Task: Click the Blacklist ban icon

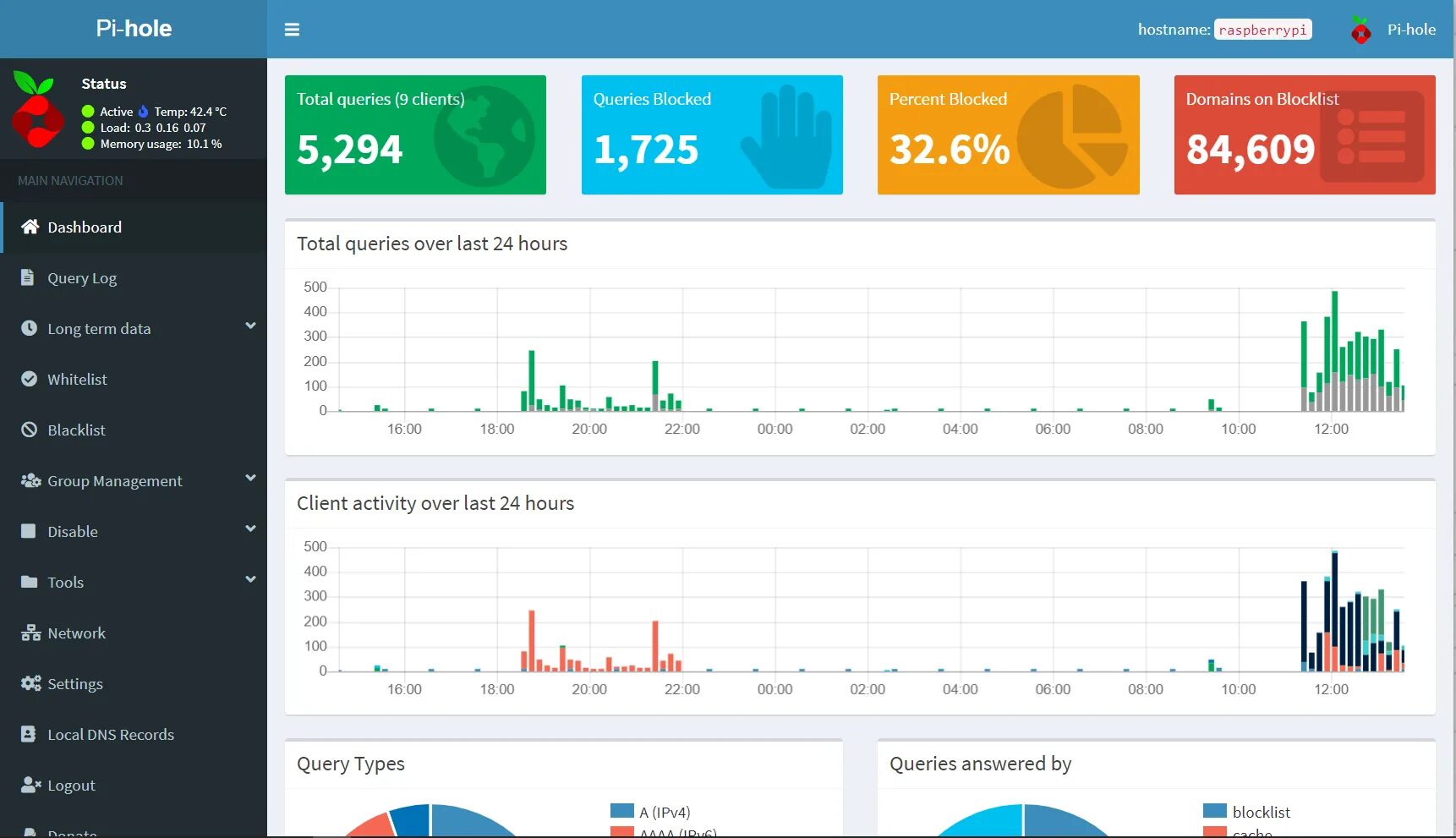Action: [x=29, y=430]
